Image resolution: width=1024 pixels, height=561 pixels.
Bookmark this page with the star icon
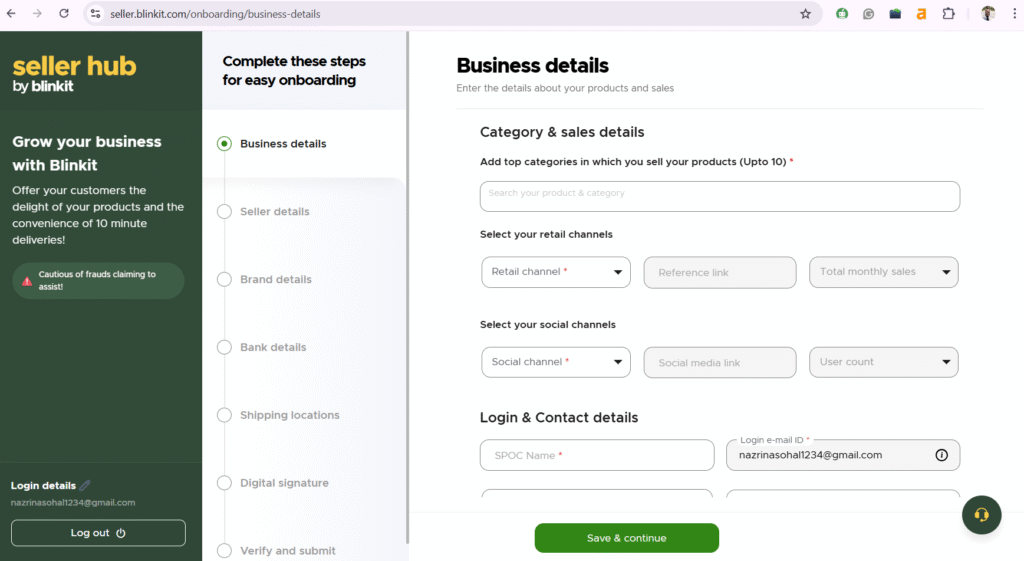pyautogui.click(x=805, y=14)
